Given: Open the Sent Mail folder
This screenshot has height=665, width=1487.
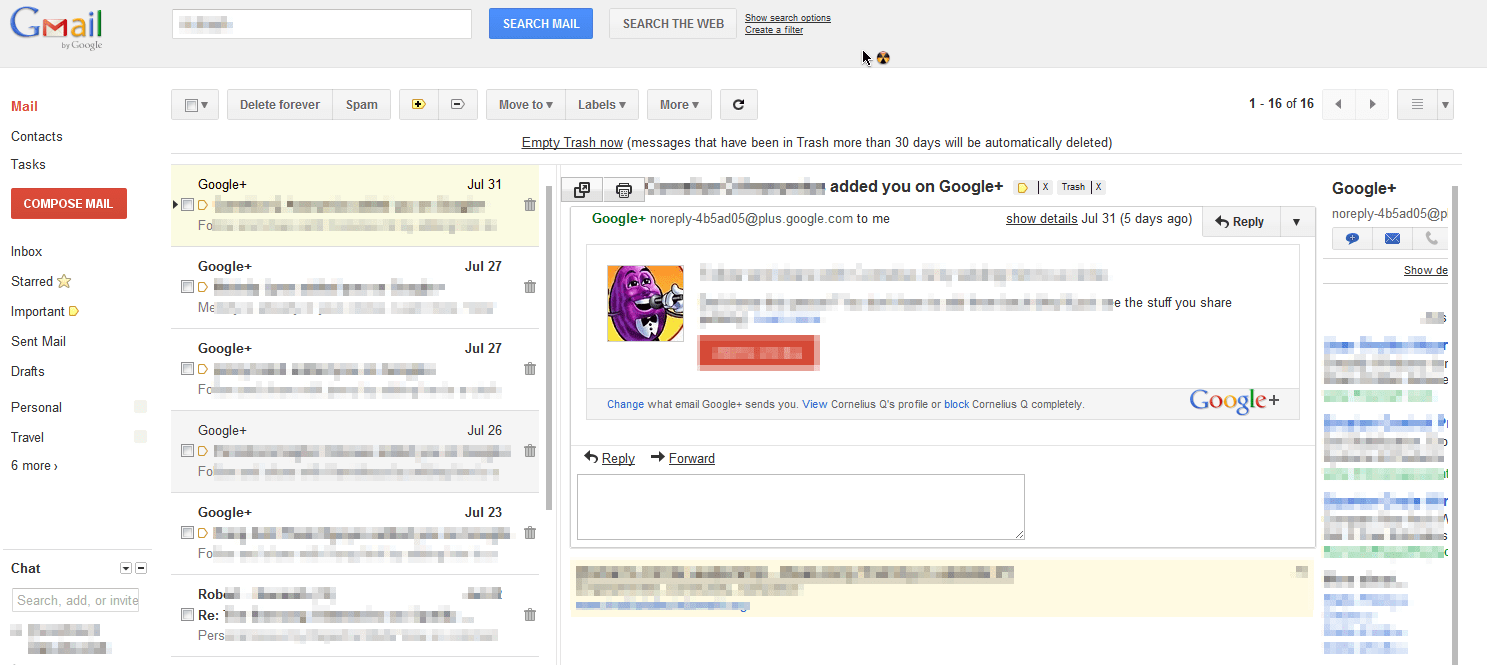Looking at the screenshot, I should (x=38, y=341).
